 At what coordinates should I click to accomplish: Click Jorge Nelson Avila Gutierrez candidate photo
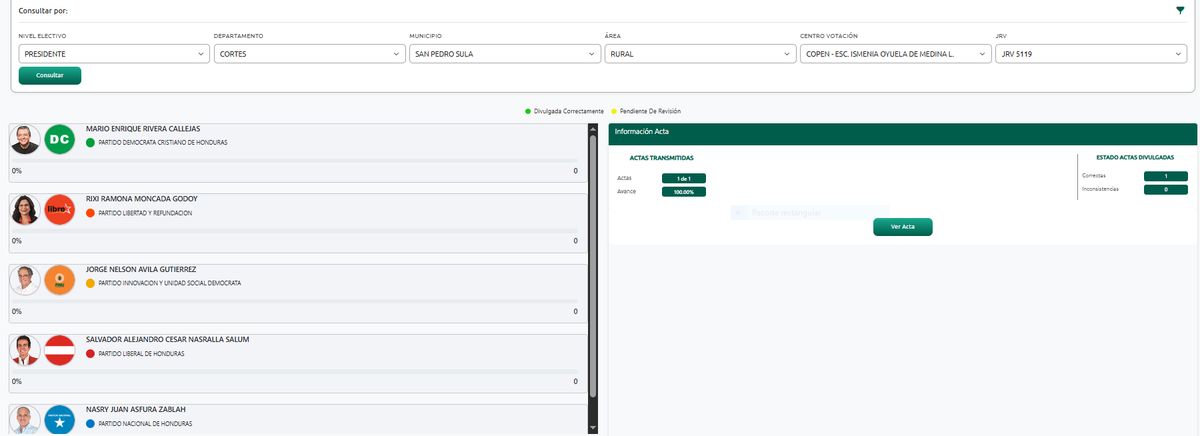pos(25,280)
